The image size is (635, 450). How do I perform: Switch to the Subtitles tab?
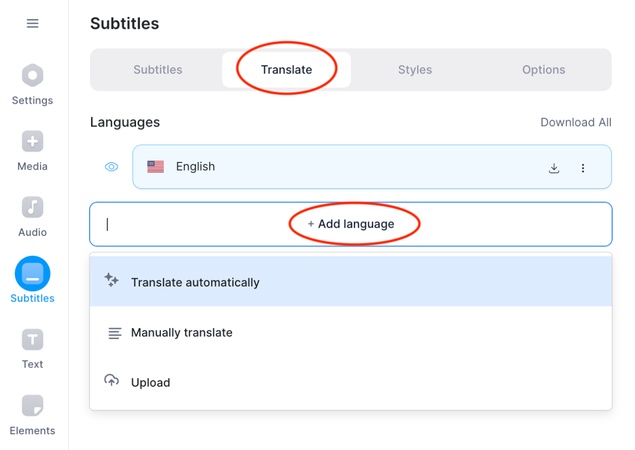(x=158, y=70)
